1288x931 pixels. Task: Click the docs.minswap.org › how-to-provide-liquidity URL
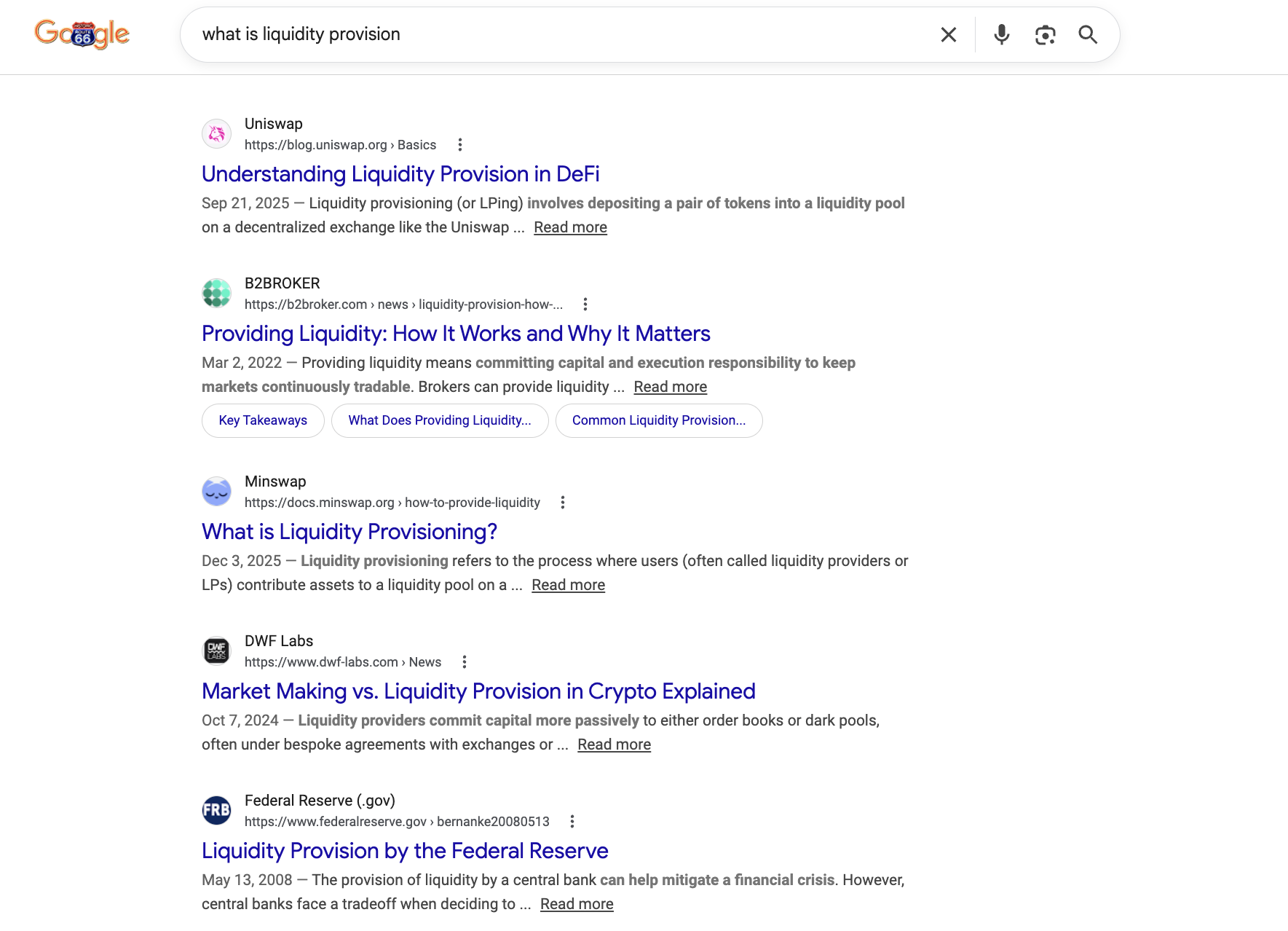coord(392,503)
